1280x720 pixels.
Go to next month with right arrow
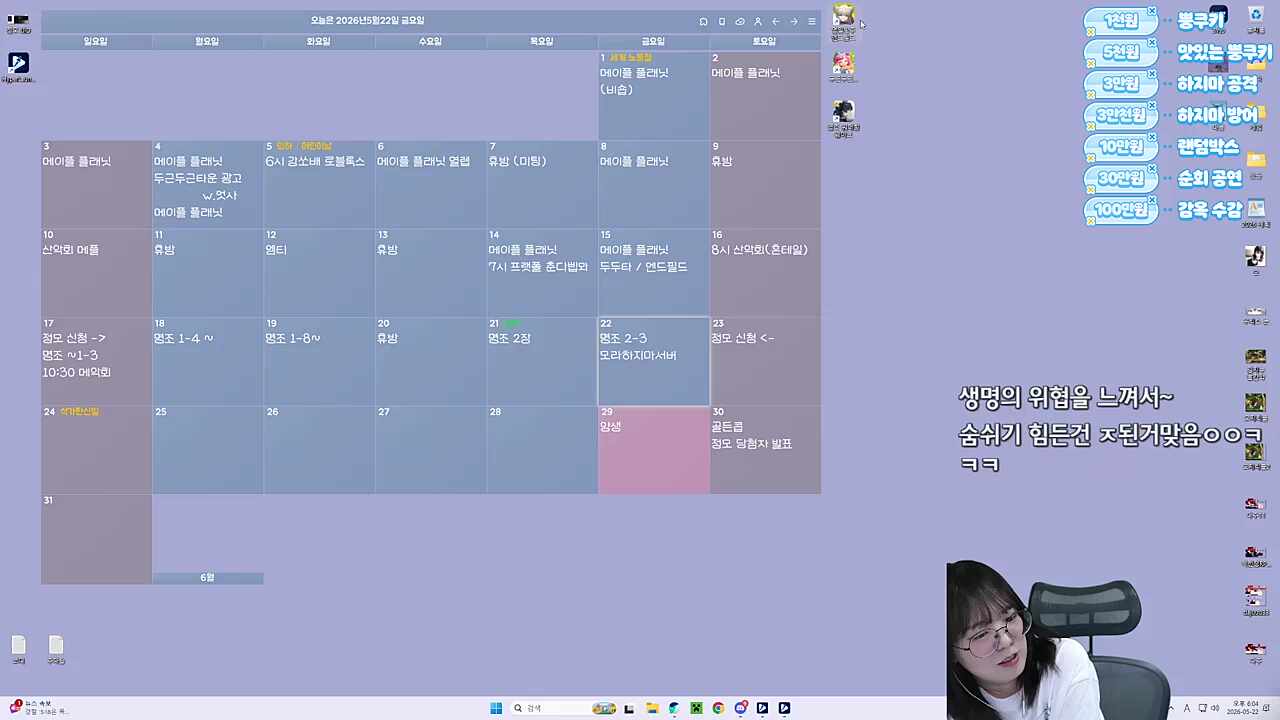pos(794,21)
